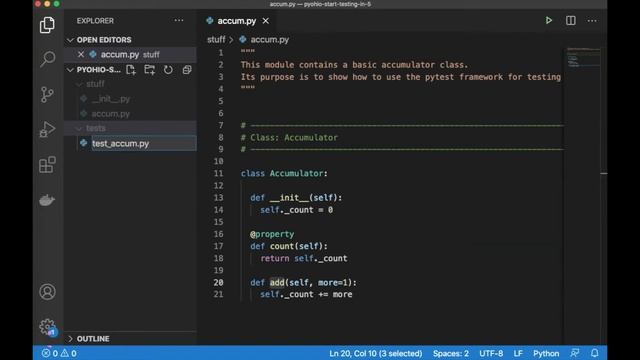640x360 pixels.
Task: Close the accum.py editor tab
Action: 266,21
